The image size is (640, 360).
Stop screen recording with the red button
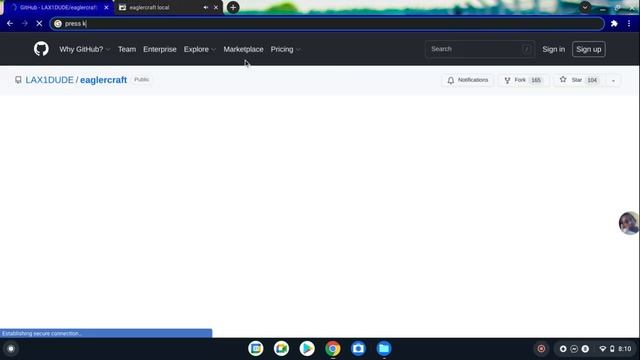click(541, 349)
